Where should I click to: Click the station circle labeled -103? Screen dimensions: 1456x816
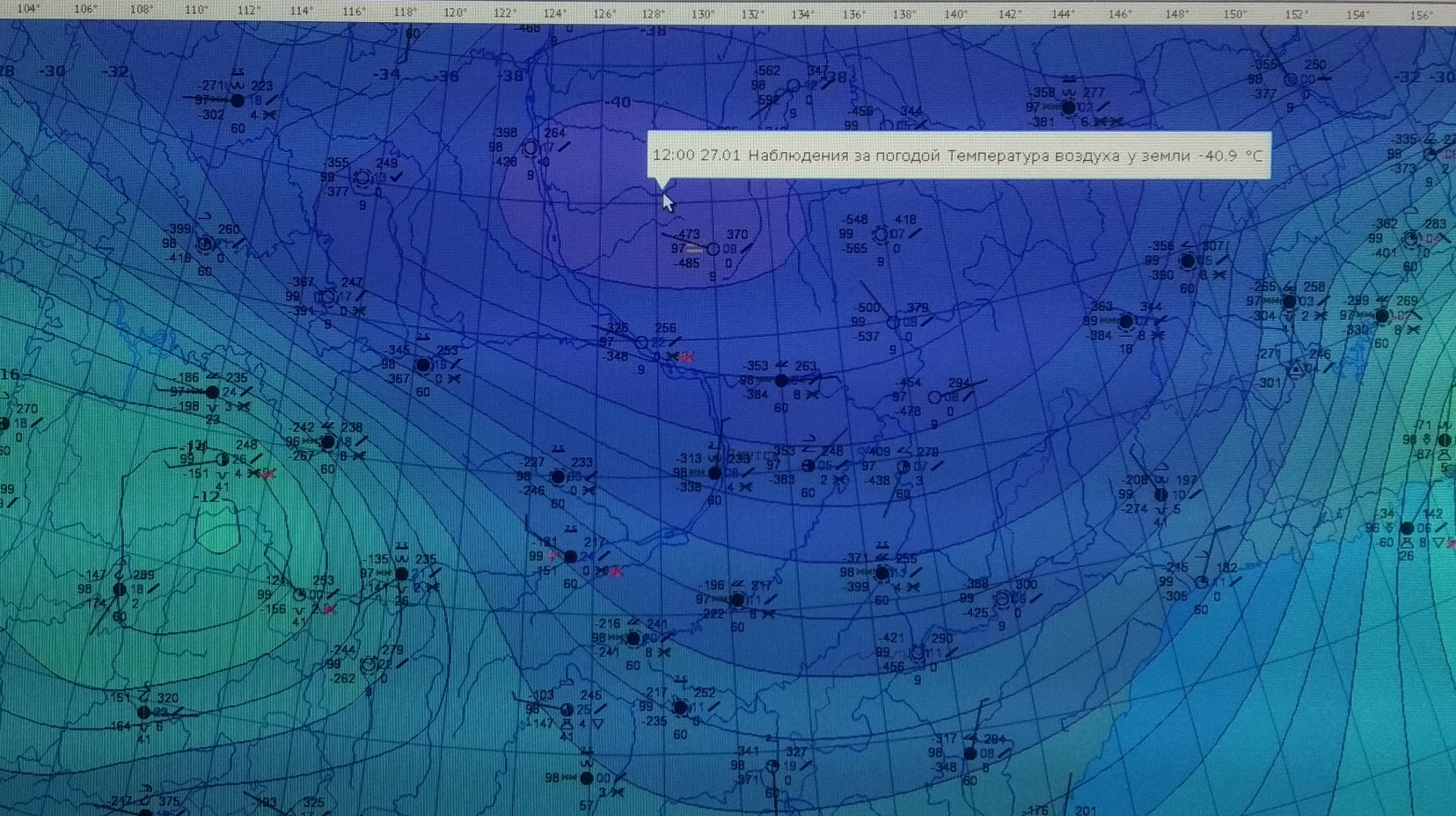coord(567,710)
